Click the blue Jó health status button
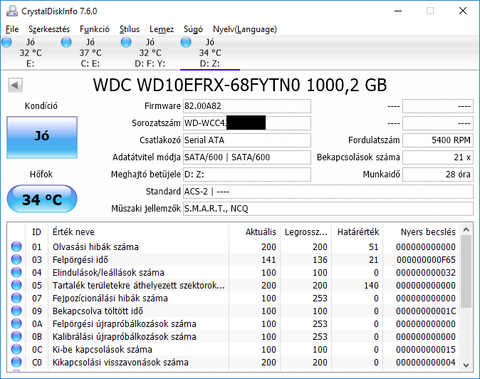Image resolution: width=480 pixels, height=379 pixels. [x=42, y=137]
